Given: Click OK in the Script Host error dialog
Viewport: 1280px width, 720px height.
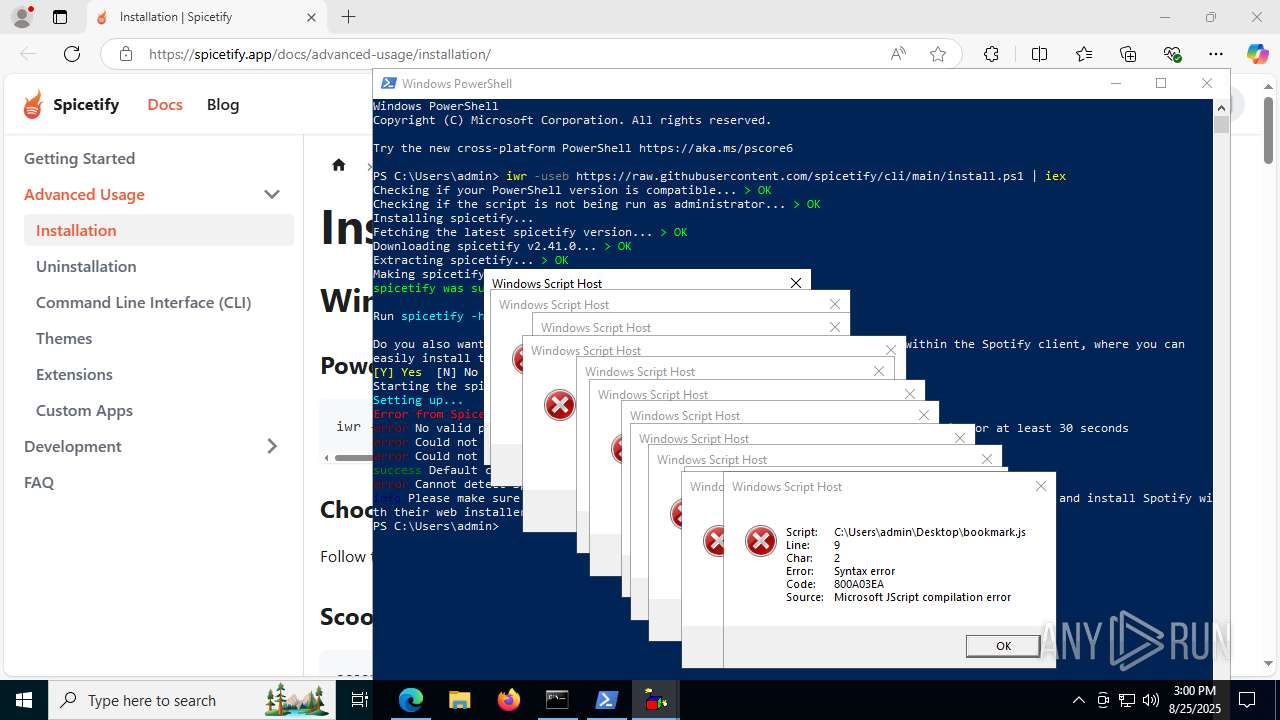Looking at the screenshot, I should click(1003, 646).
